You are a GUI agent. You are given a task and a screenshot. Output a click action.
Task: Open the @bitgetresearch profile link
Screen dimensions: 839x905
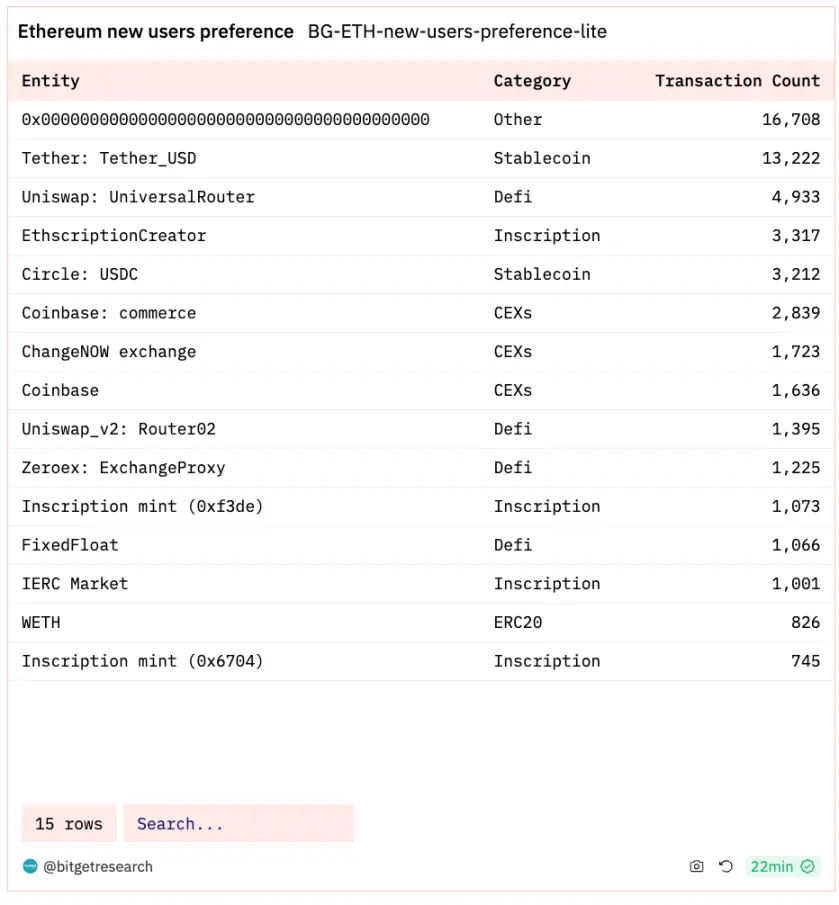(97, 867)
